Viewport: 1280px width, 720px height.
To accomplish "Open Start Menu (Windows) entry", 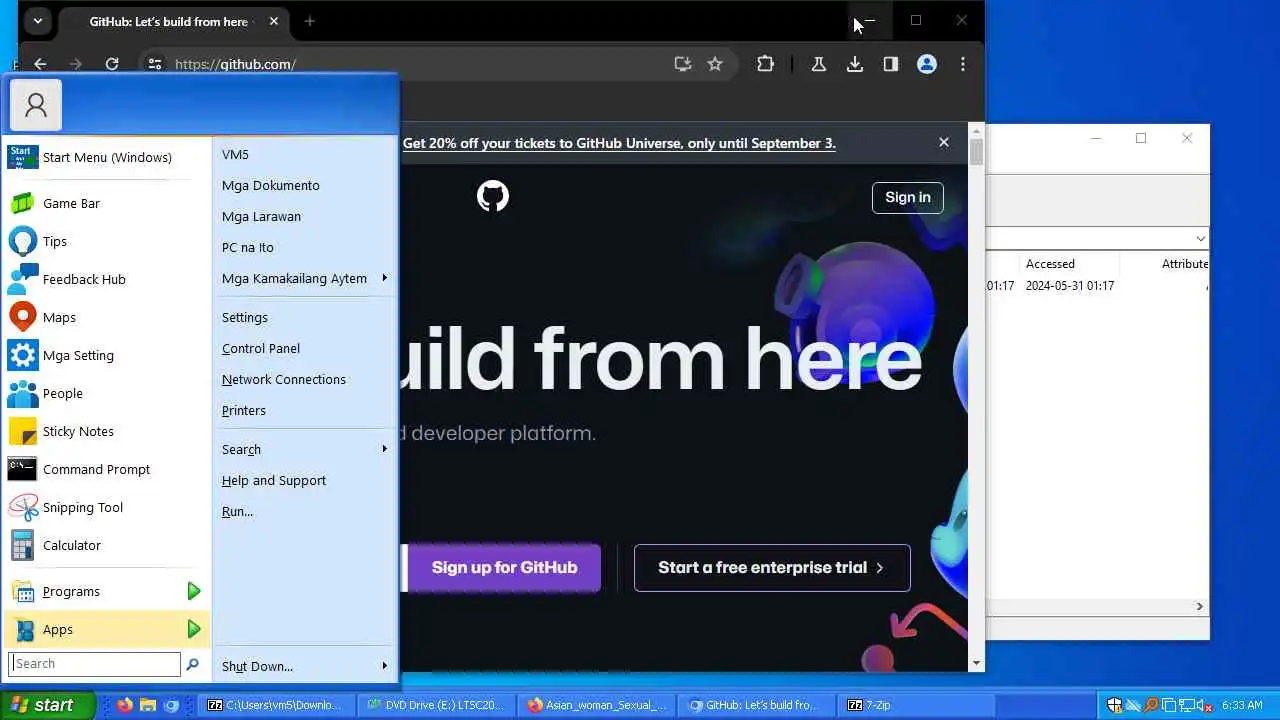I will 105,157.
